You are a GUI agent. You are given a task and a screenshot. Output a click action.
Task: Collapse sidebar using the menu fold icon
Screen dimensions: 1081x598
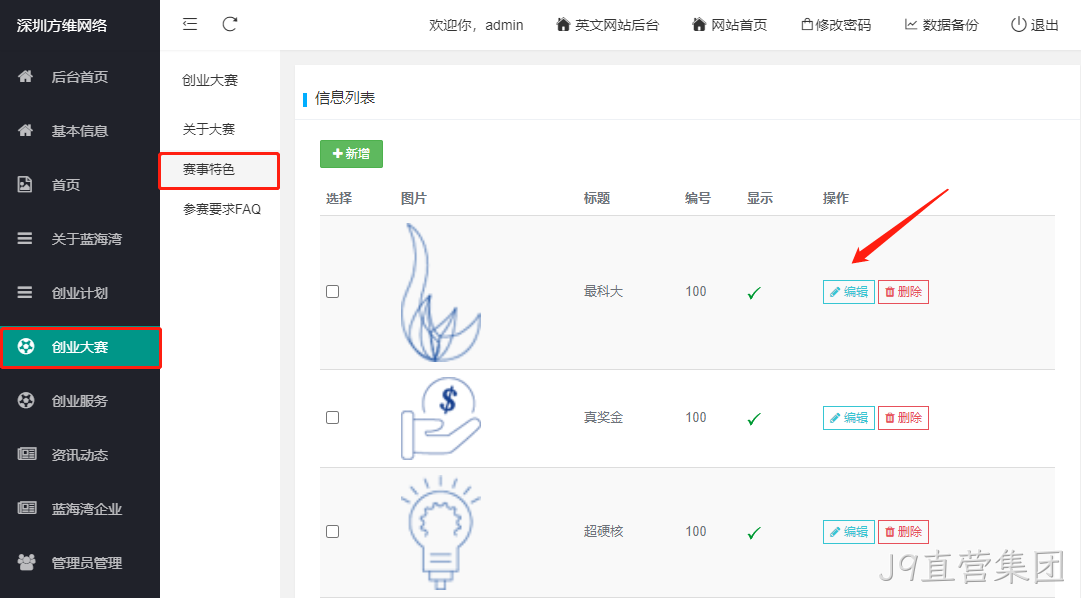(190, 24)
